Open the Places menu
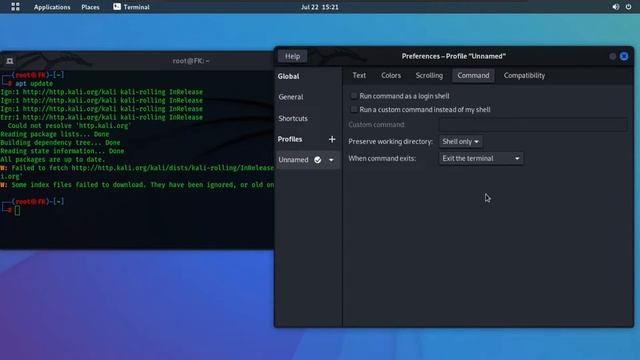This screenshot has height=360, width=640. click(x=90, y=7)
